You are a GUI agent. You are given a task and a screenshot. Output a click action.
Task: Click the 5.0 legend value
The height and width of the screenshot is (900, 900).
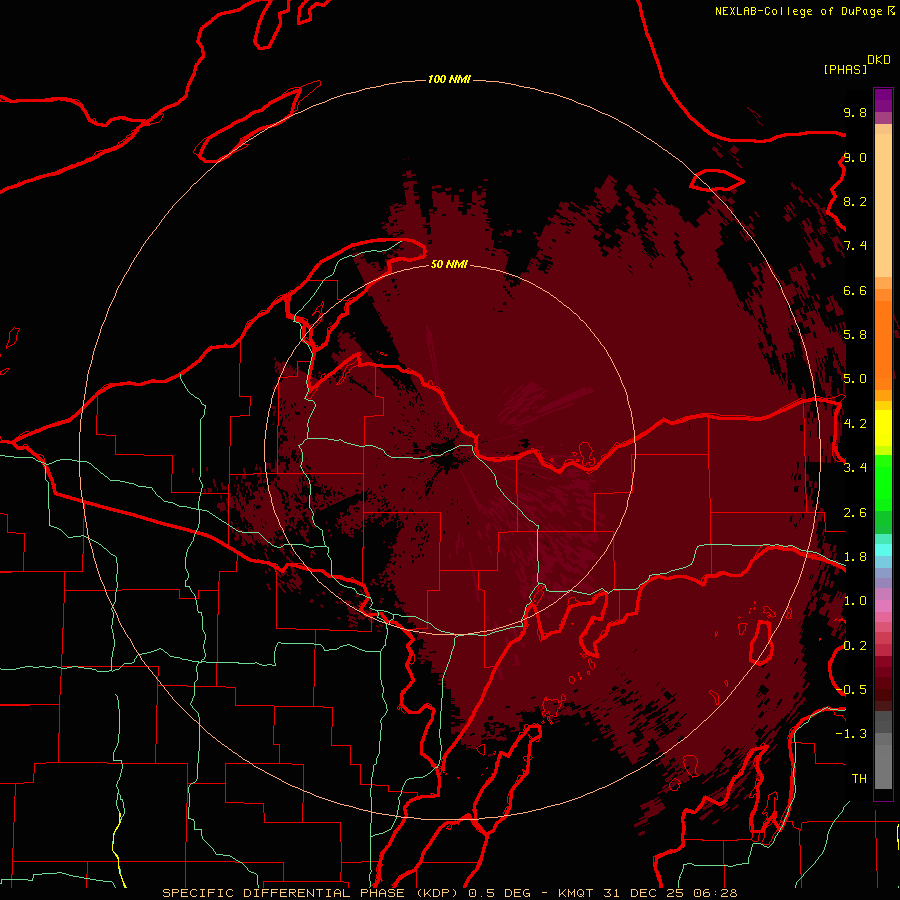click(855, 379)
